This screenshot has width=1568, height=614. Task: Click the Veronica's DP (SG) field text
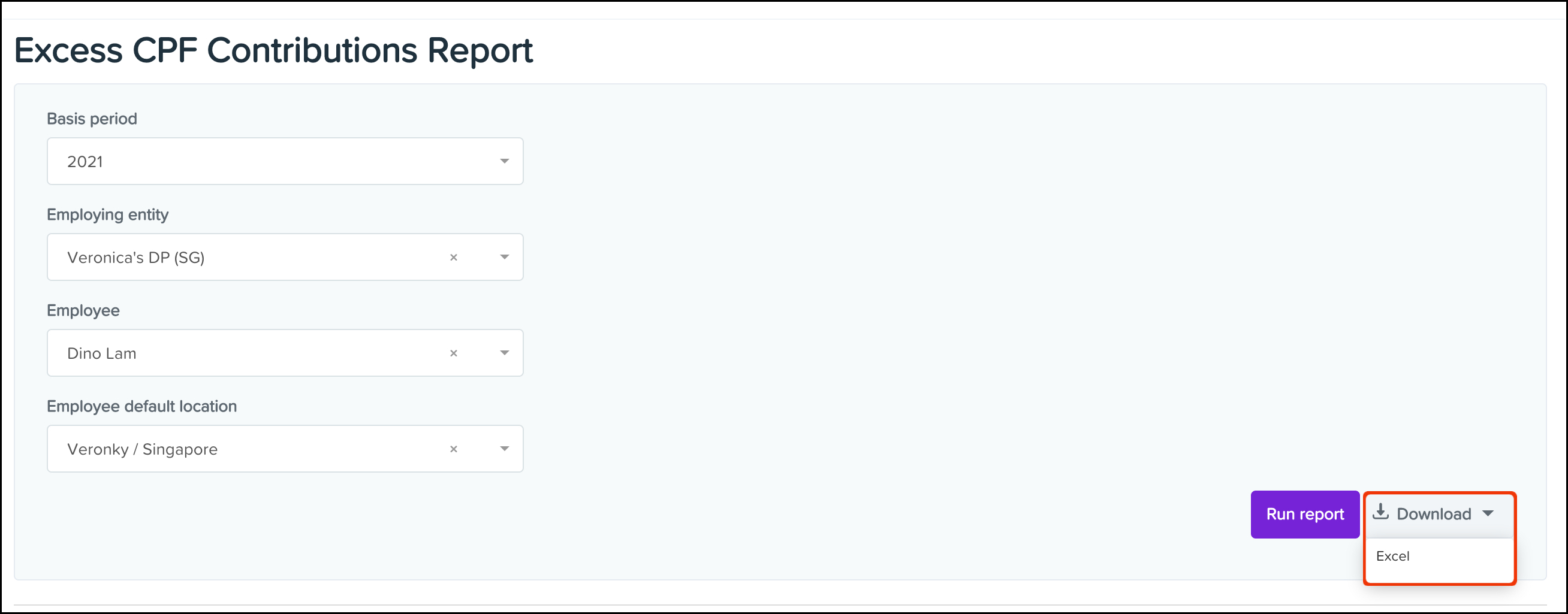(135, 258)
